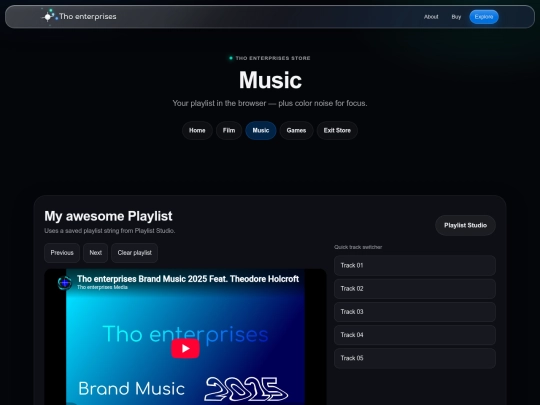The image size is (540, 405).
Task: Click the channel avatar icon on the video
Action: (64, 283)
